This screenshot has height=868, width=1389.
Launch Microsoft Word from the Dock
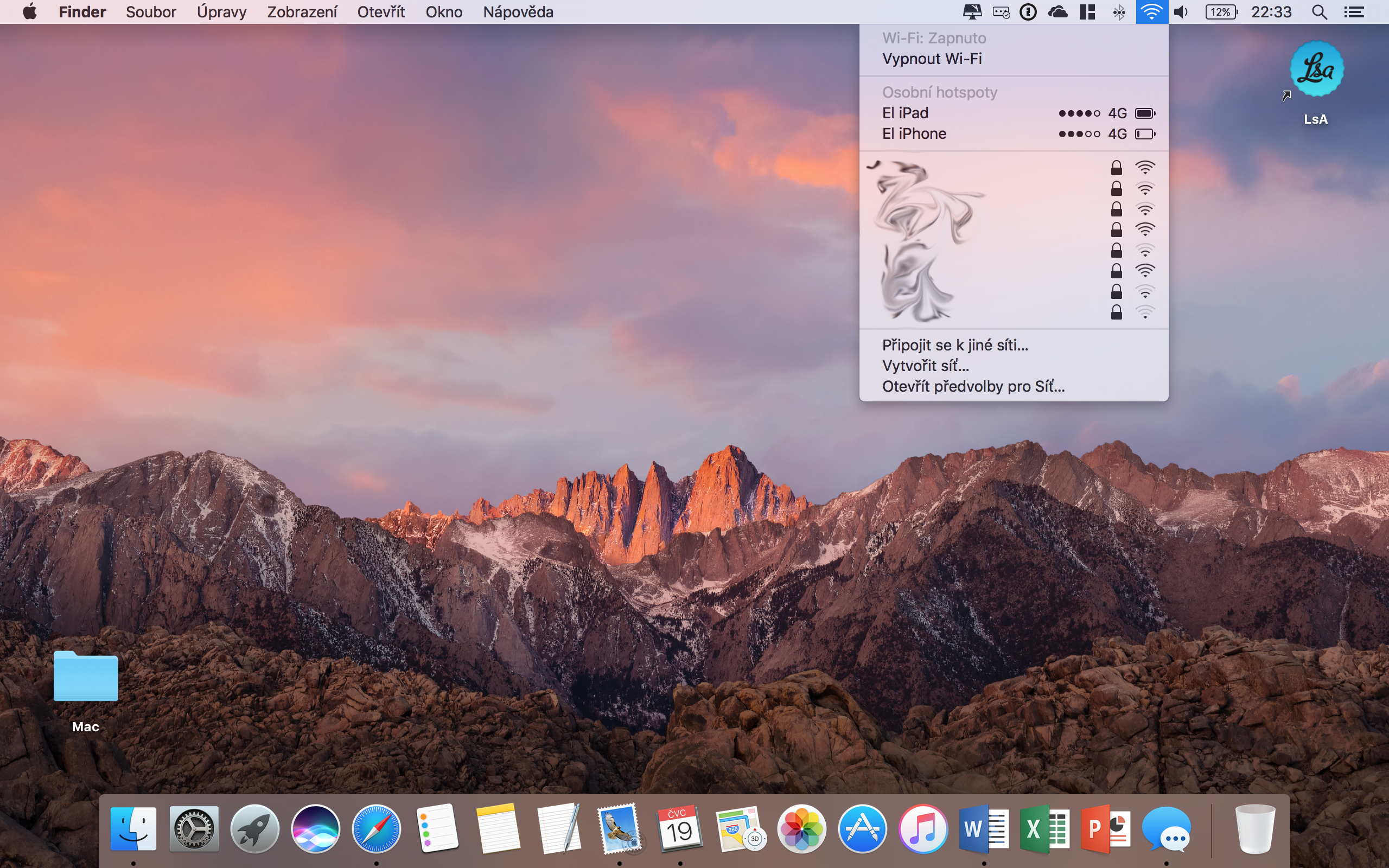click(983, 828)
